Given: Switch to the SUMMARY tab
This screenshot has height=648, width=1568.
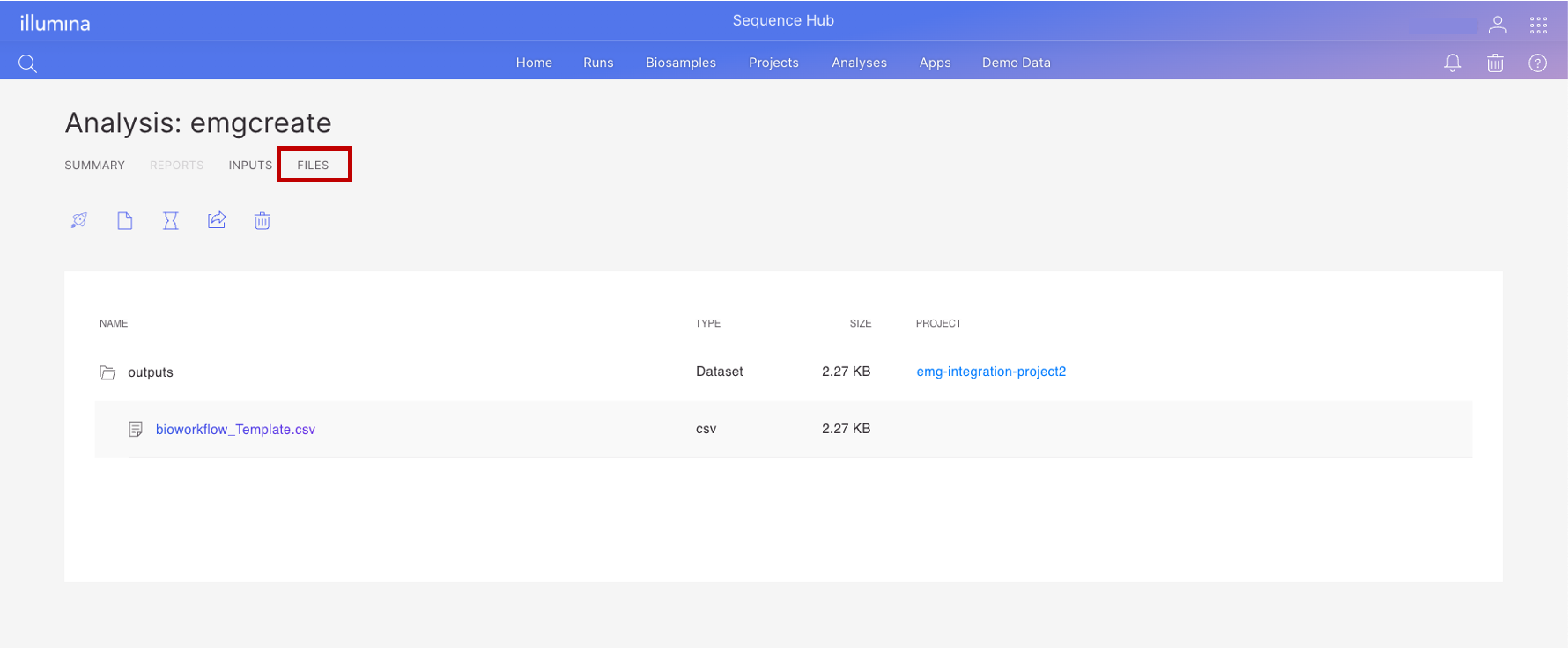Looking at the screenshot, I should click(x=94, y=166).
